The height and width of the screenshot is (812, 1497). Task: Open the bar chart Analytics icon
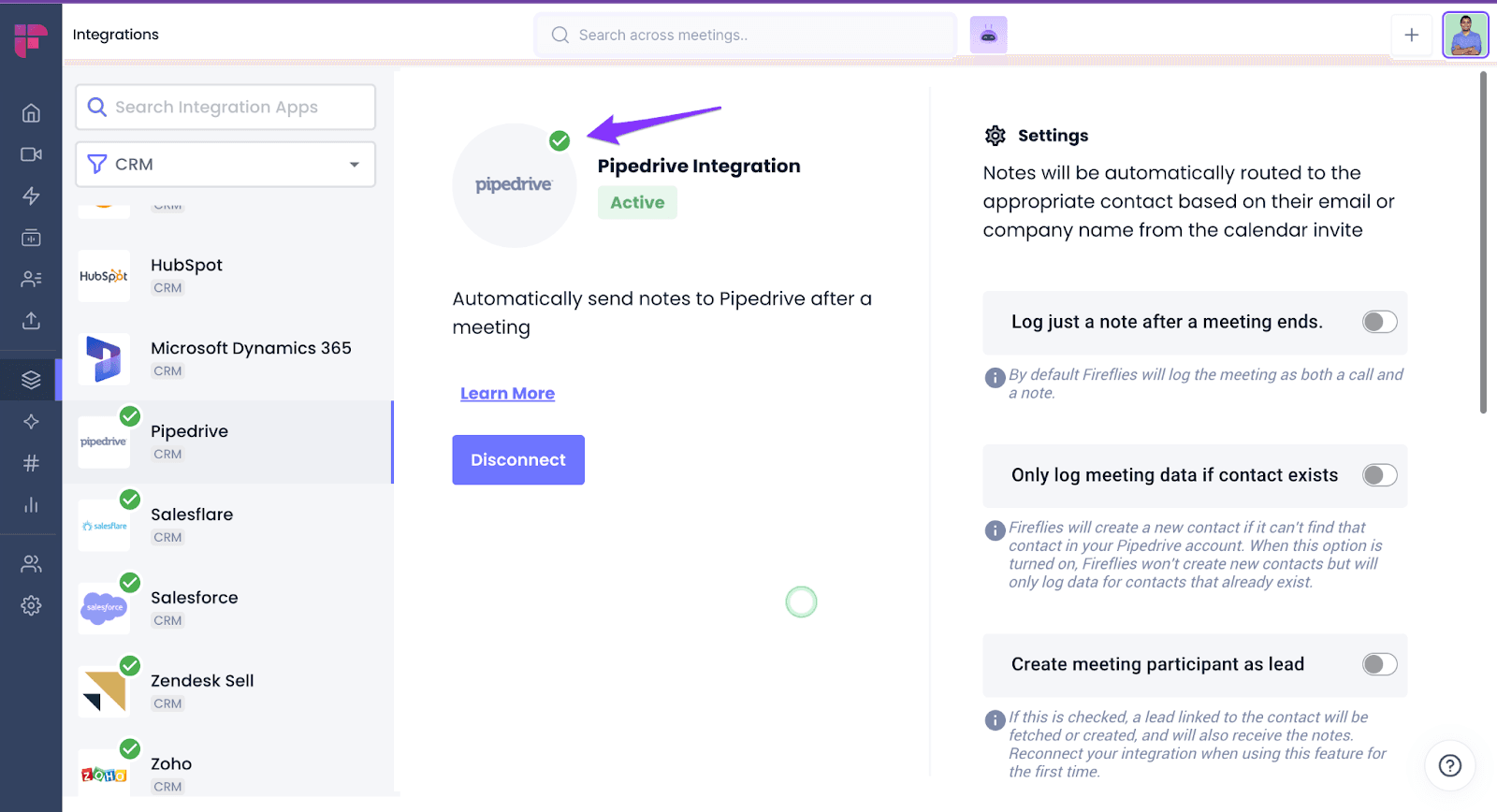tap(31, 505)
